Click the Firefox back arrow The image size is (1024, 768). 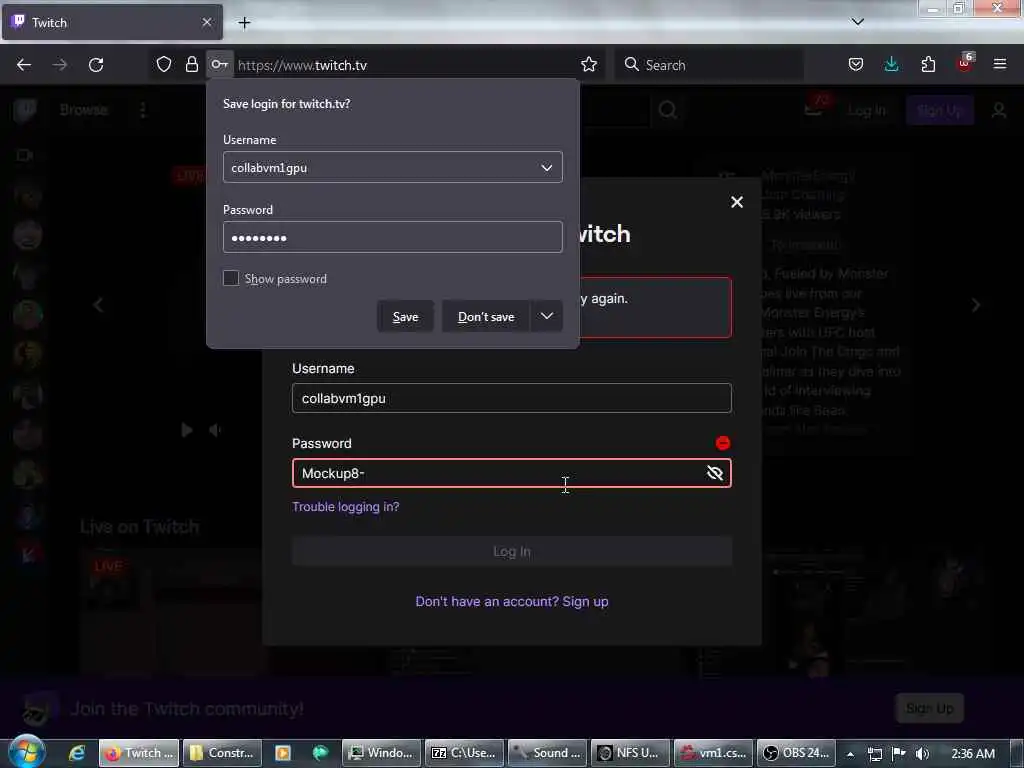pos(24,65)
